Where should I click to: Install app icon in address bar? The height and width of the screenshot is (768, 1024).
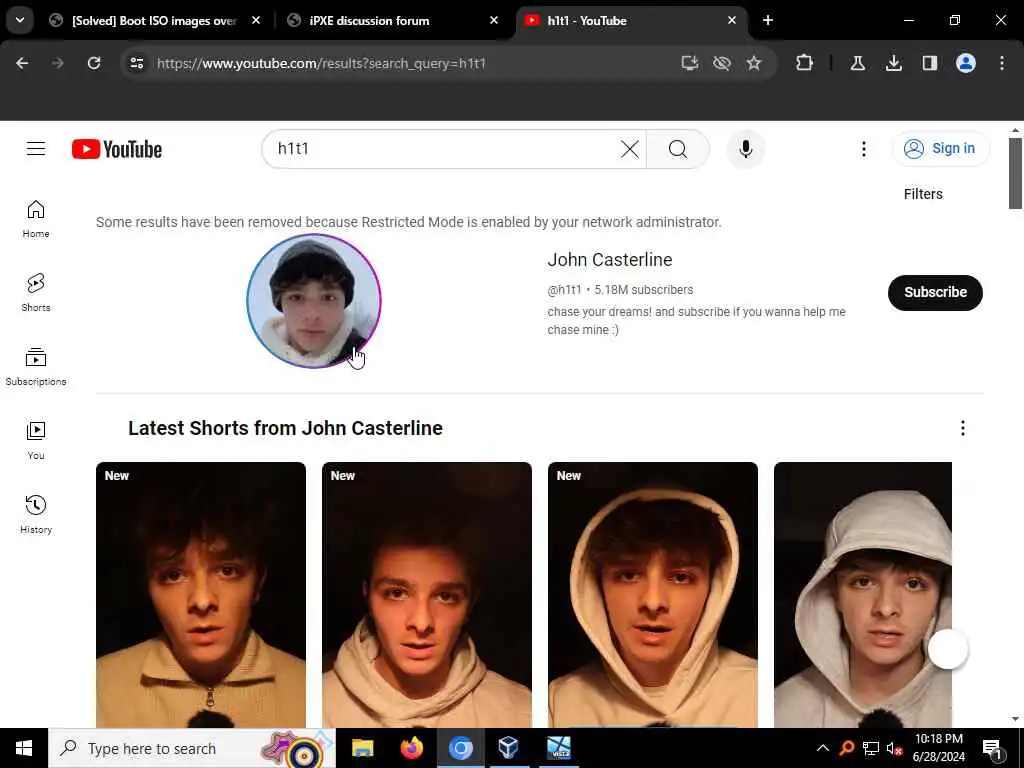(690, 63)
